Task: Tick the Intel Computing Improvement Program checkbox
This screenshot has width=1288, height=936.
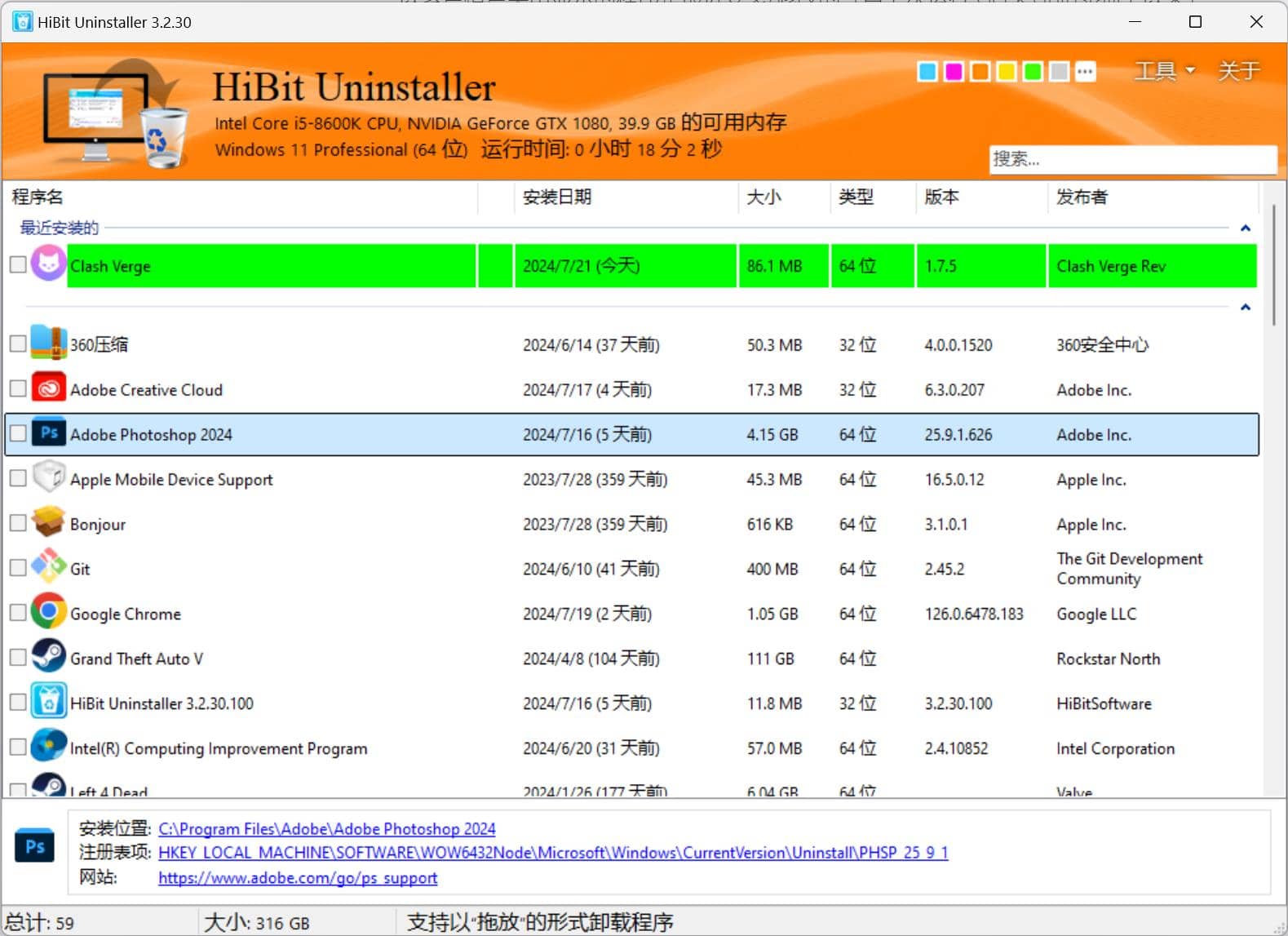Action: pos(18,747)
